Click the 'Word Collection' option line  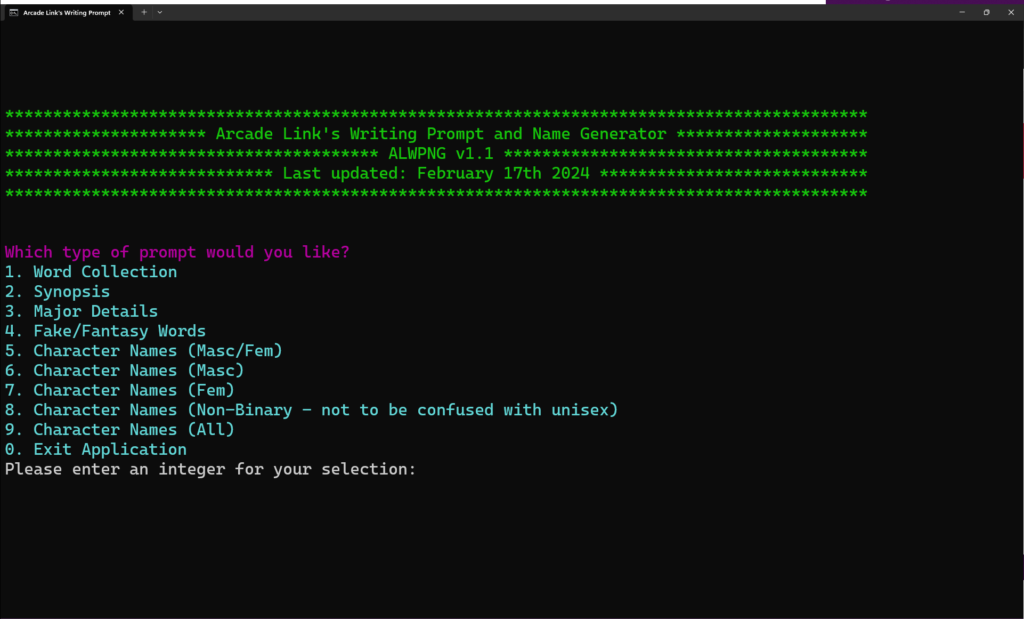(x=91, y=272)
